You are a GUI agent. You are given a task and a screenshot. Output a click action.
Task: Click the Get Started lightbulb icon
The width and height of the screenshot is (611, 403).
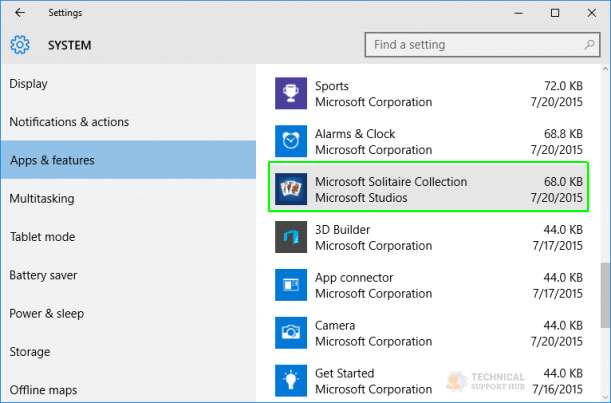click(x=291, y=380)
